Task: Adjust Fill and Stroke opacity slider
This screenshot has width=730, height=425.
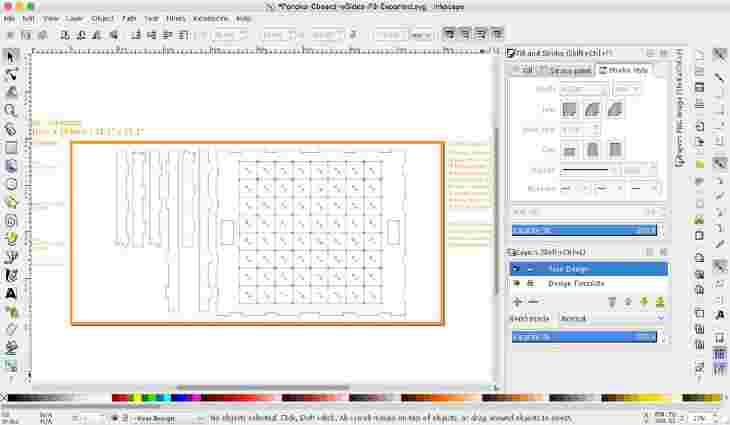Action: point(584,230)
